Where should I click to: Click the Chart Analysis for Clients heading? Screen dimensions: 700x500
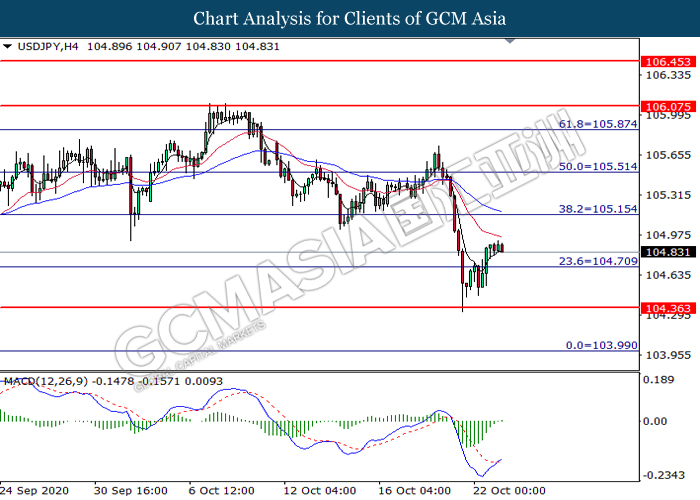click(x=350, y=18)
